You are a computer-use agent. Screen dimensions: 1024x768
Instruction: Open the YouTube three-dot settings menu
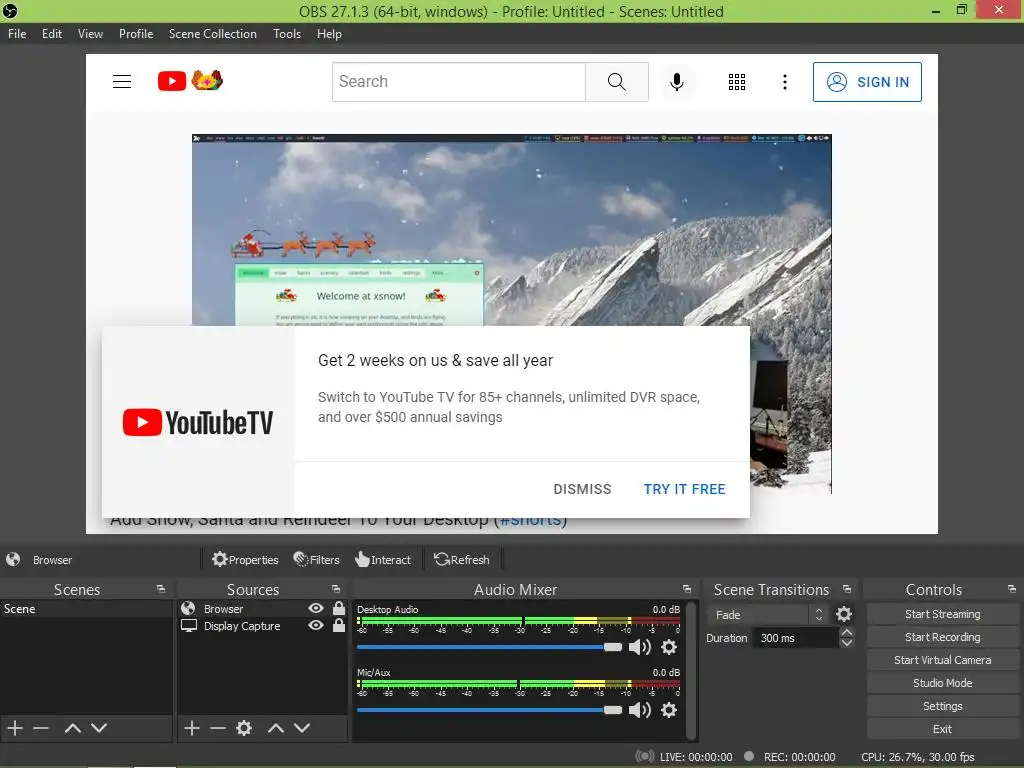point(785,82)
